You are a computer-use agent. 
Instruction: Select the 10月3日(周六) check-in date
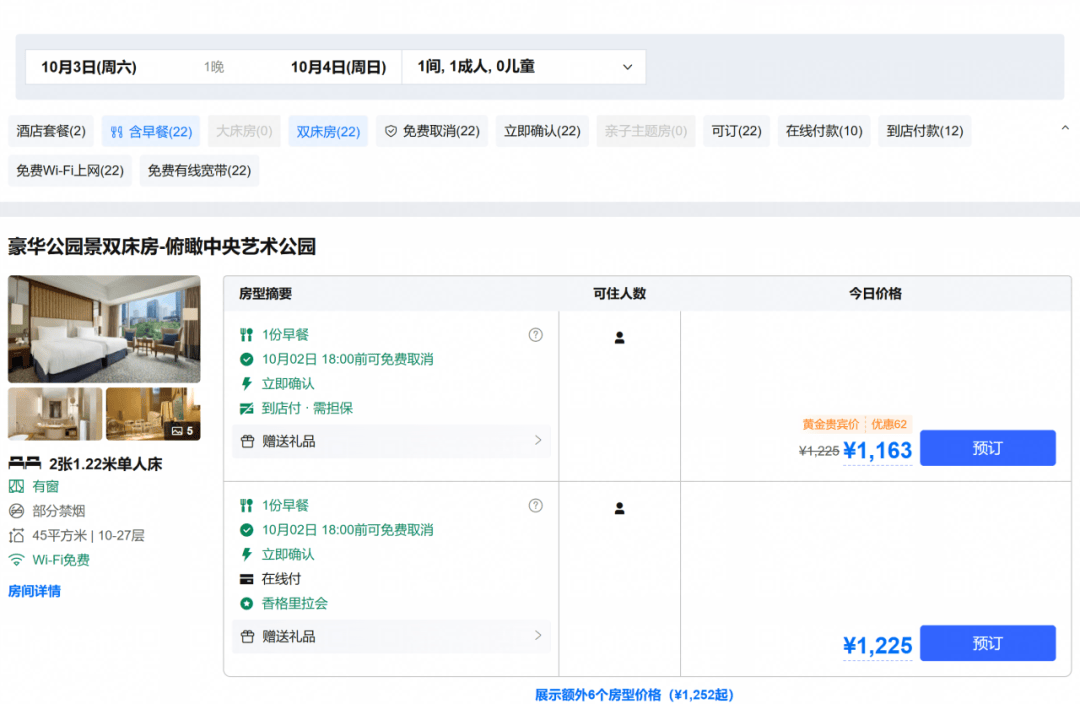(89, 67)
